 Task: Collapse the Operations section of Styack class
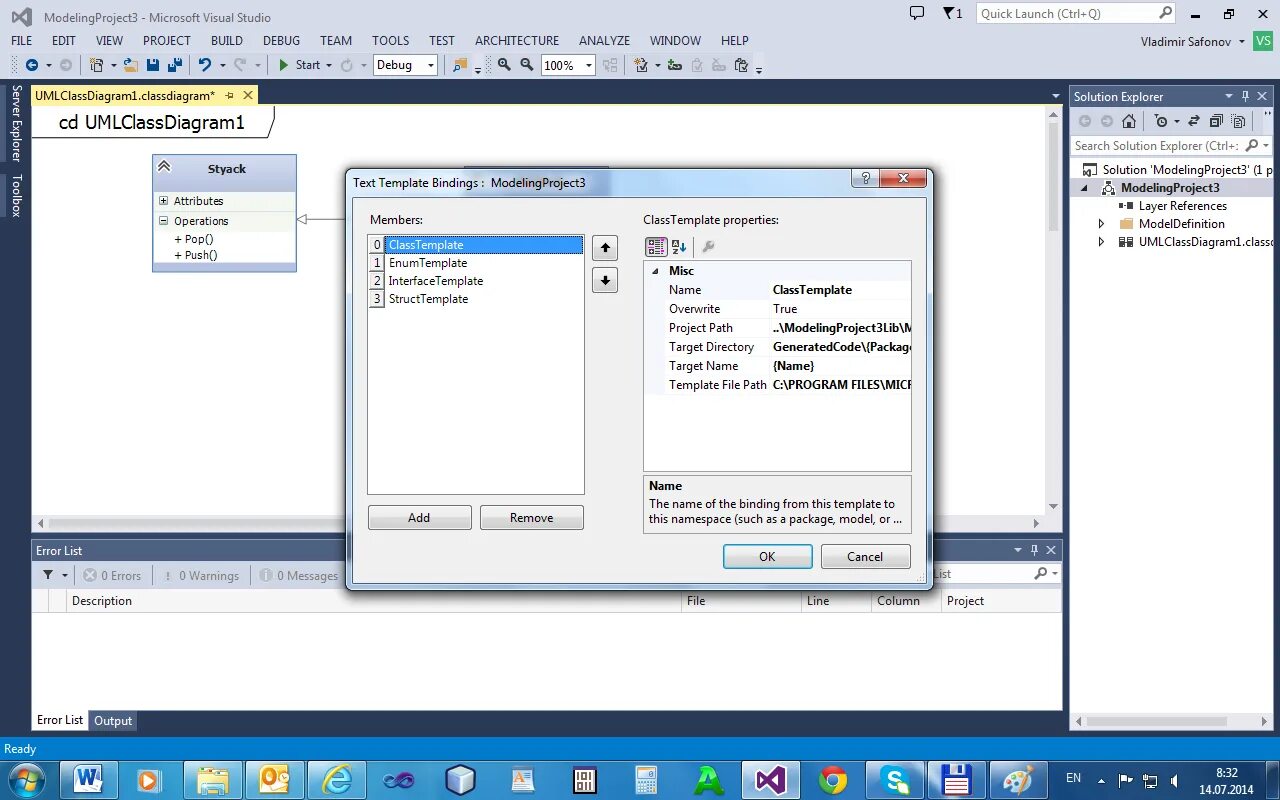coord(163,221)
